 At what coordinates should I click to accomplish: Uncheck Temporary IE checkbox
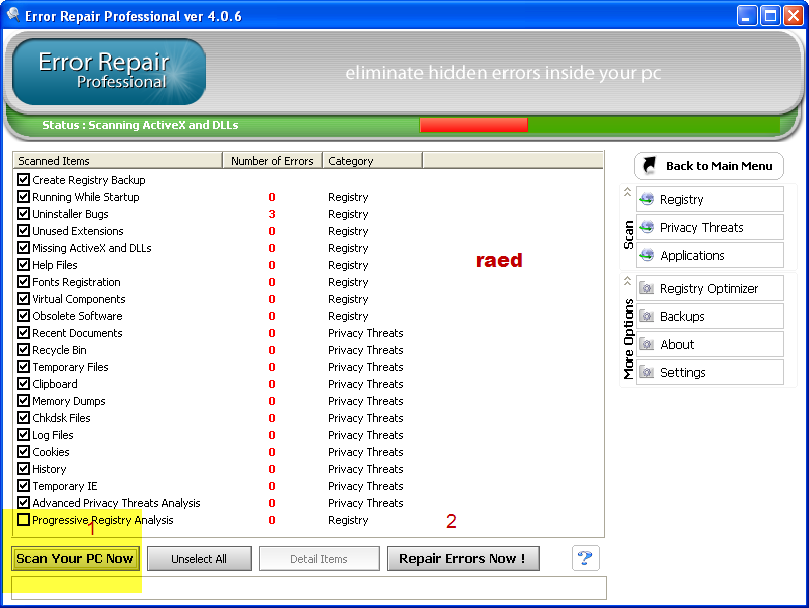coord(23,486)
